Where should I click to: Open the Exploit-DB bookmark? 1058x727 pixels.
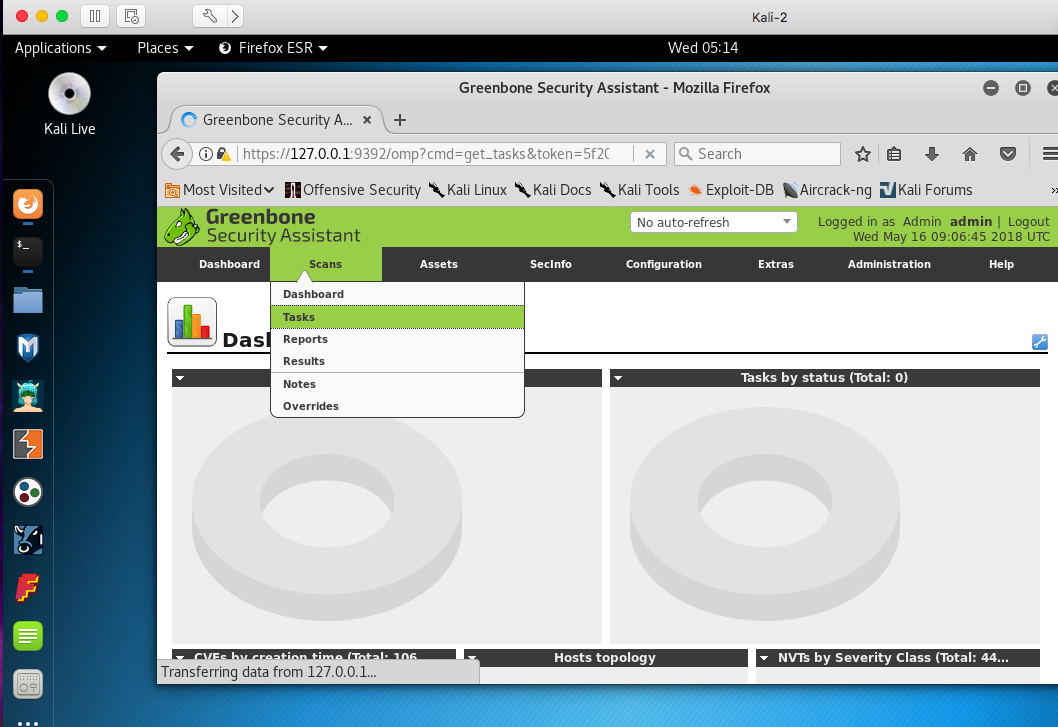pos(731,190)
